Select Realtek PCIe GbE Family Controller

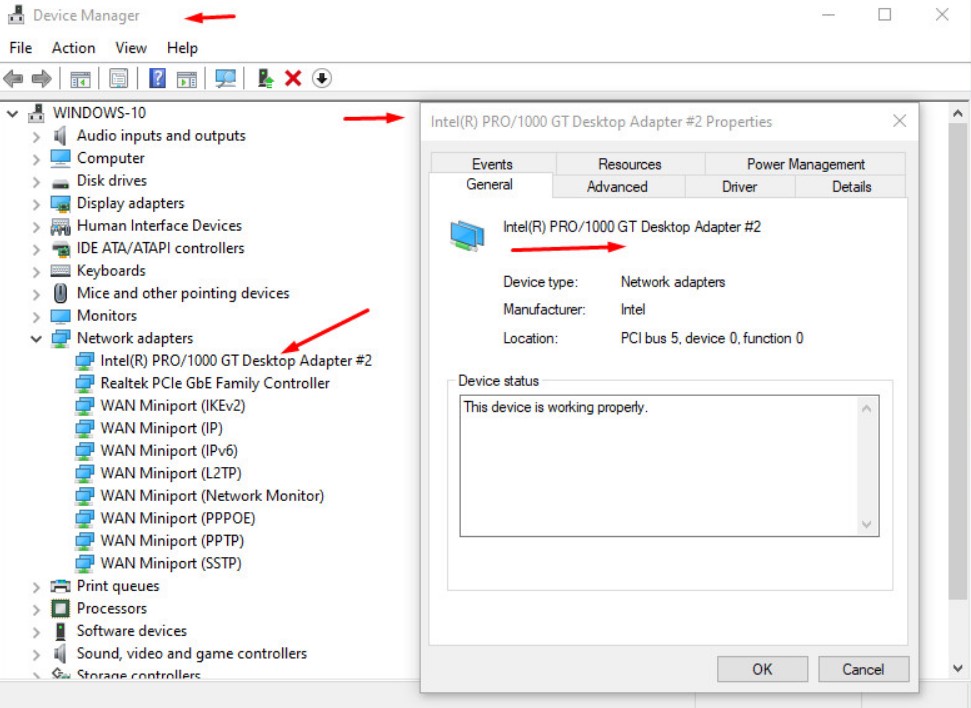pos(215,383)
